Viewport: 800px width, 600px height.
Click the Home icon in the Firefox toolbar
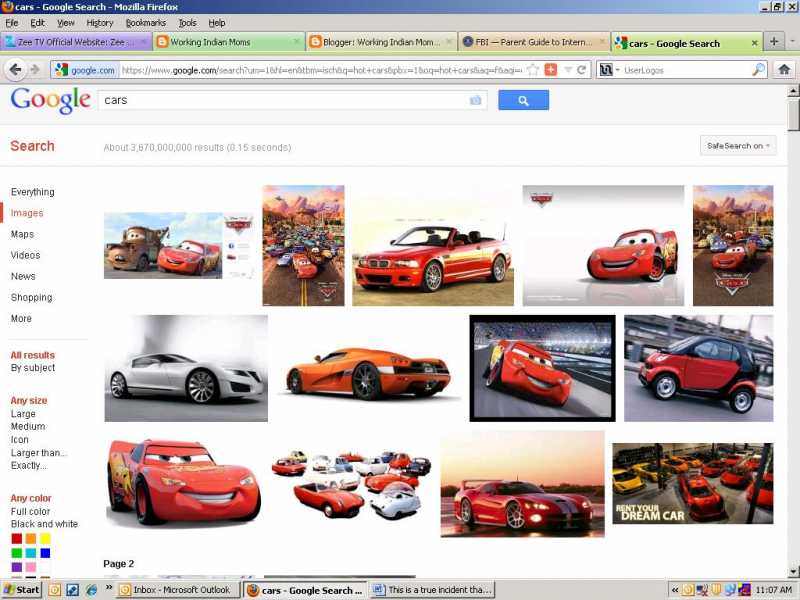(782, 71)
